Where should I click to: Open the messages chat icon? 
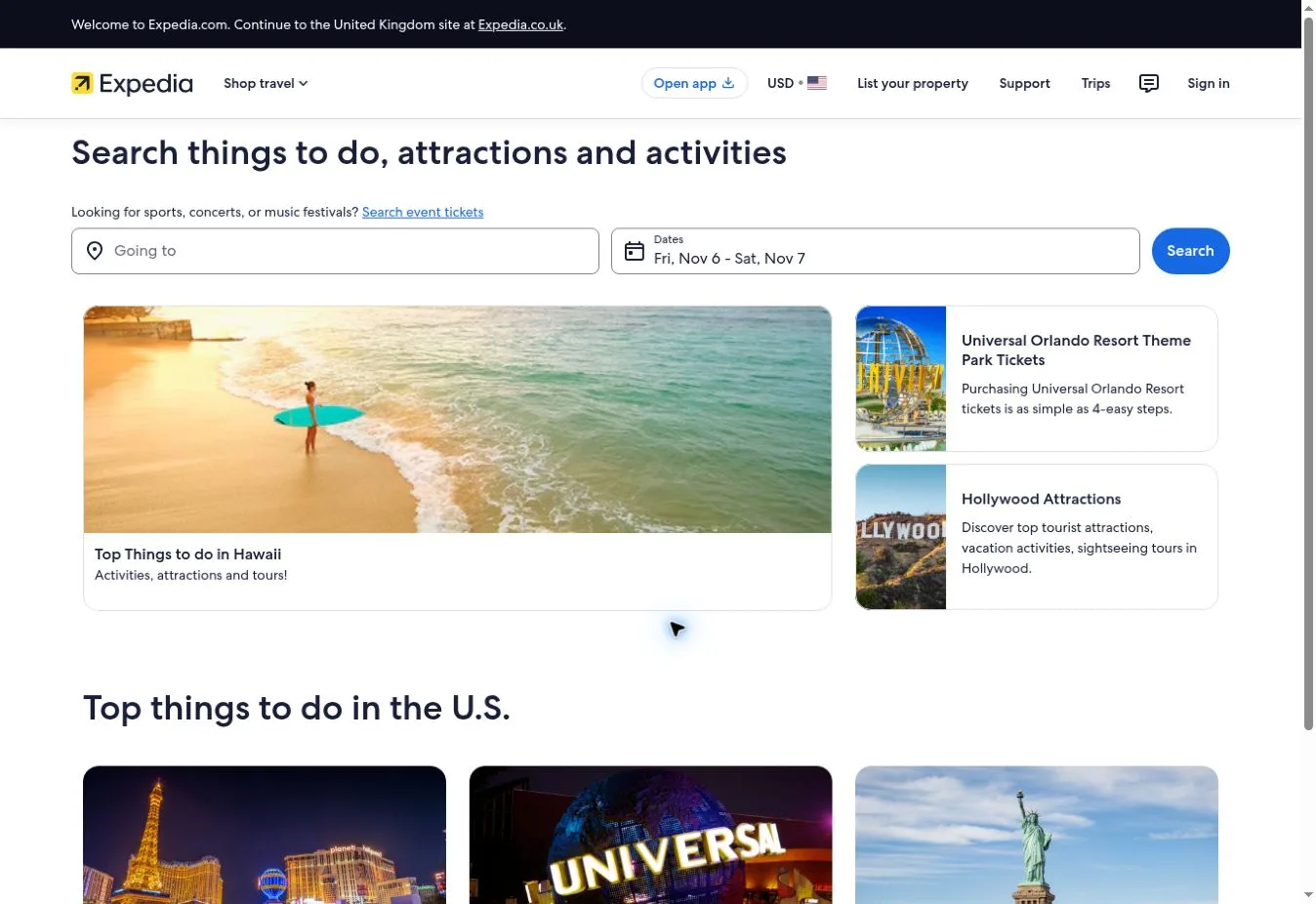[x=1149, y=84]
